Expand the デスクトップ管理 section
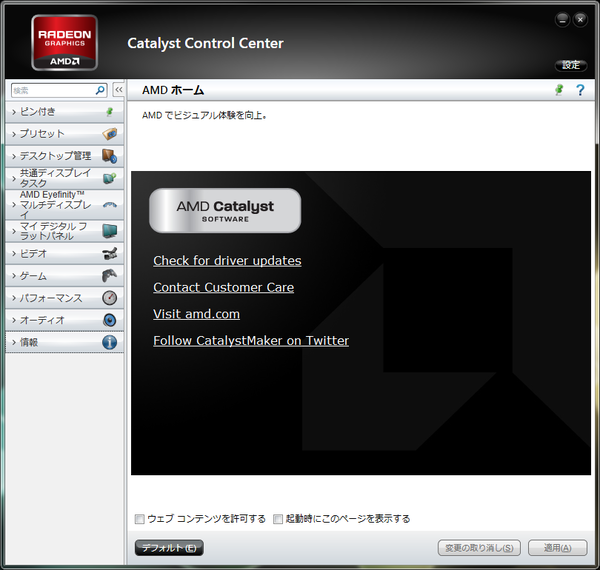The height and width of the screenshot is (570, 600). pos(64,156)
